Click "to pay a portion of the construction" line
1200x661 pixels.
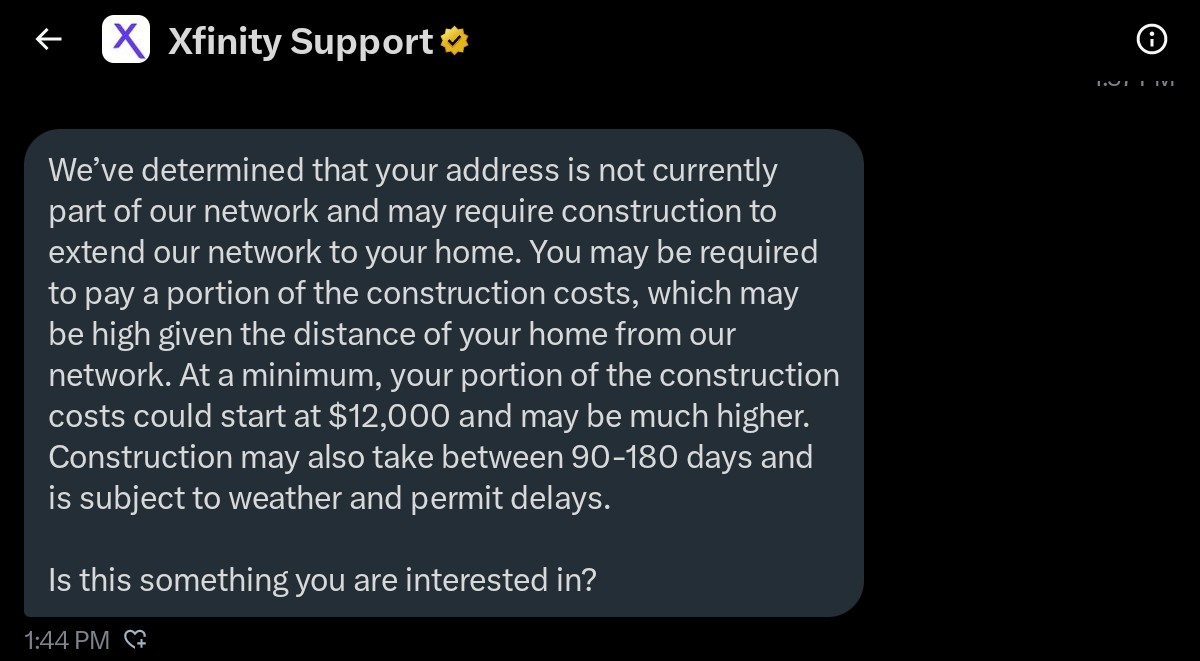pyautogui.click(x=423, y=293)
